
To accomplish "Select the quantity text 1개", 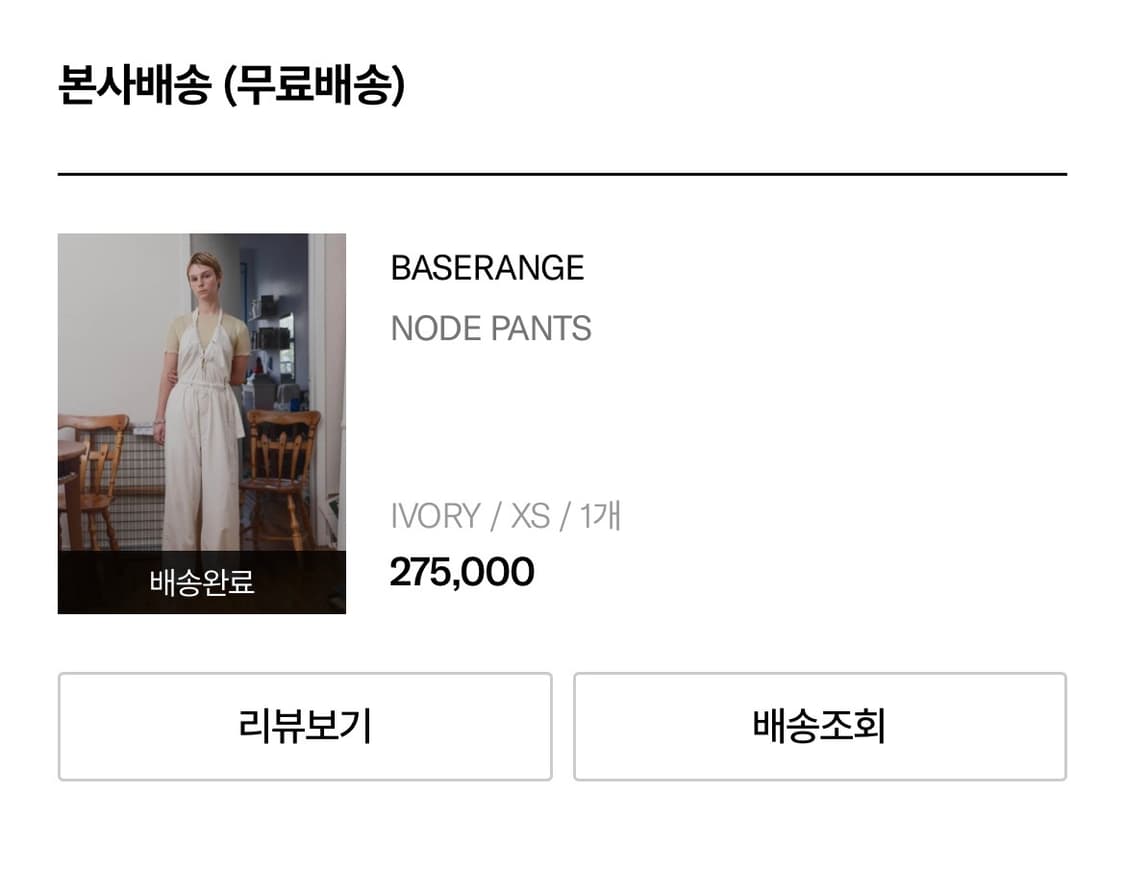I will [605, 515].
